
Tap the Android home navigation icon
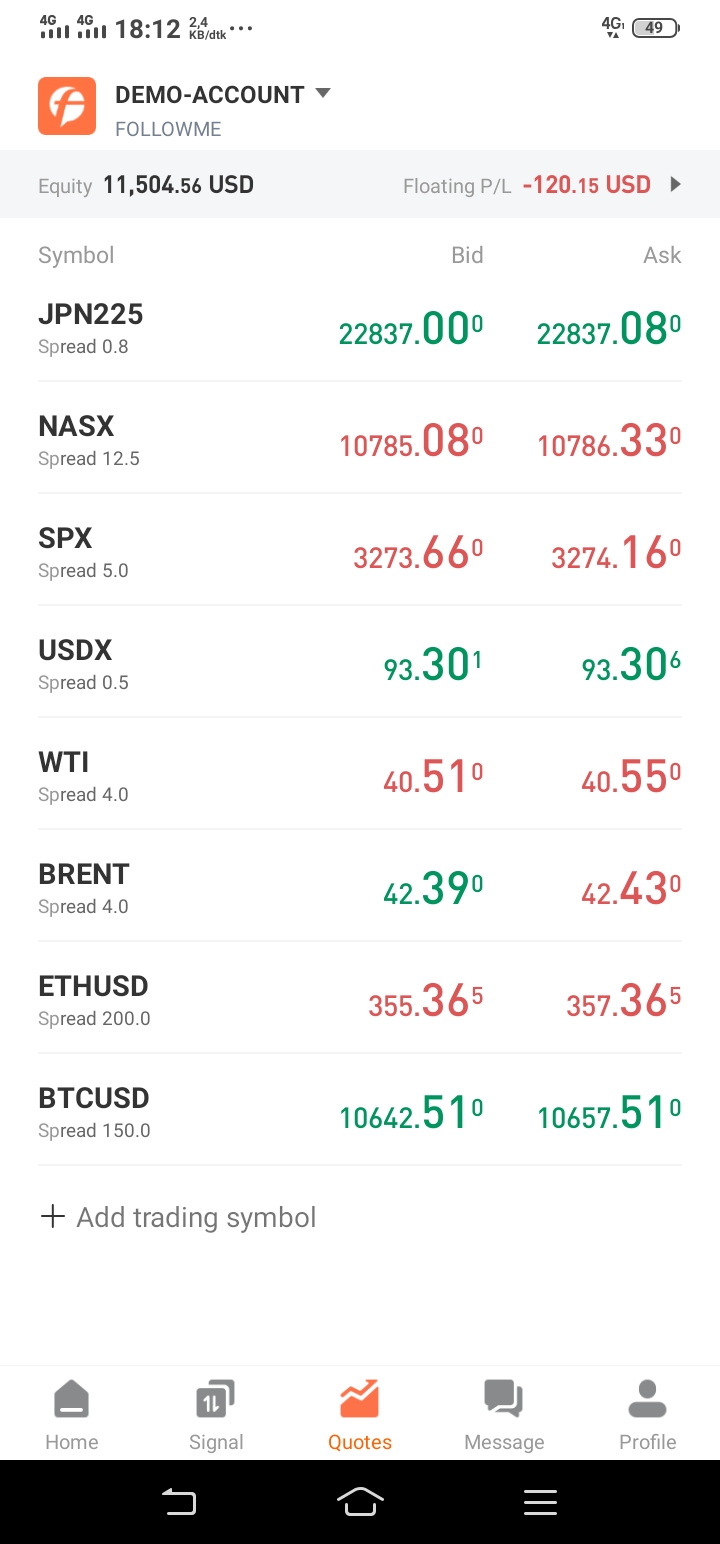pos(360,1502)
